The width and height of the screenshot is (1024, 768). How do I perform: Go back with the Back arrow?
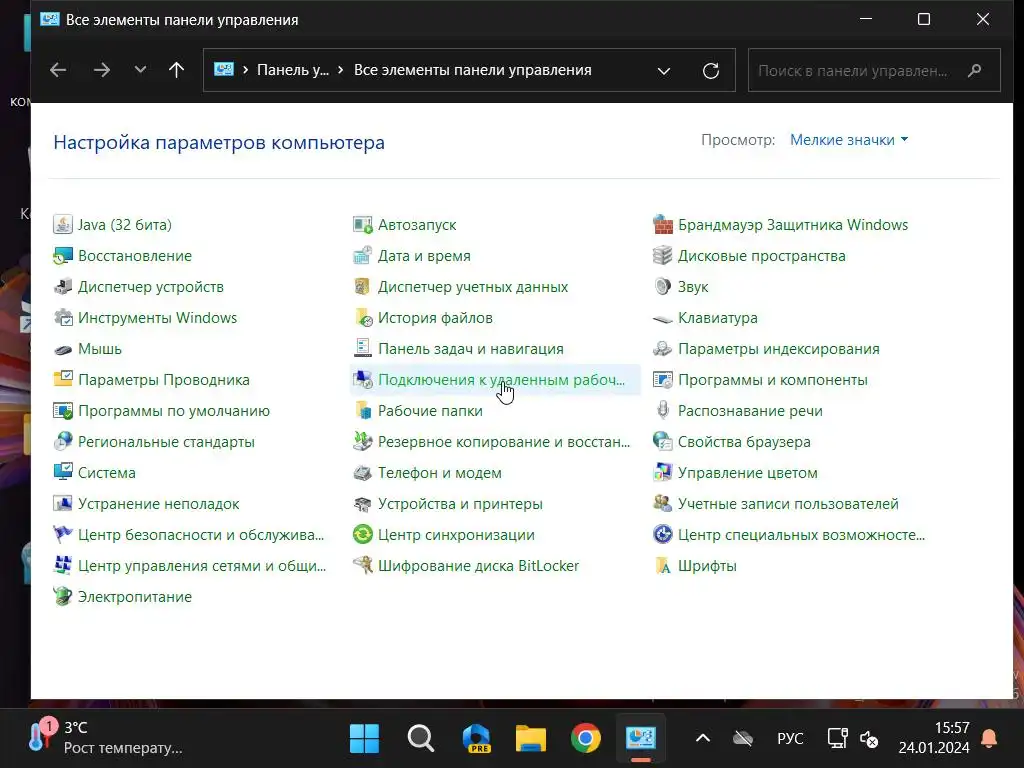tap(58, 70)
